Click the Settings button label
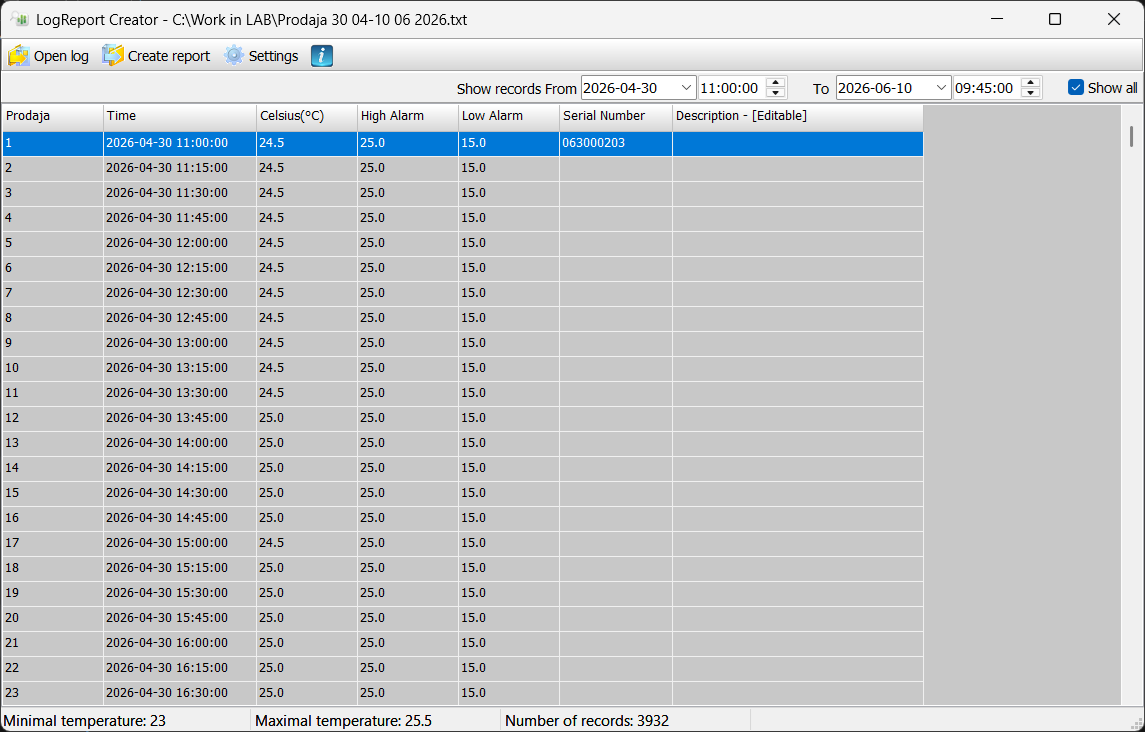 point(273,56)
